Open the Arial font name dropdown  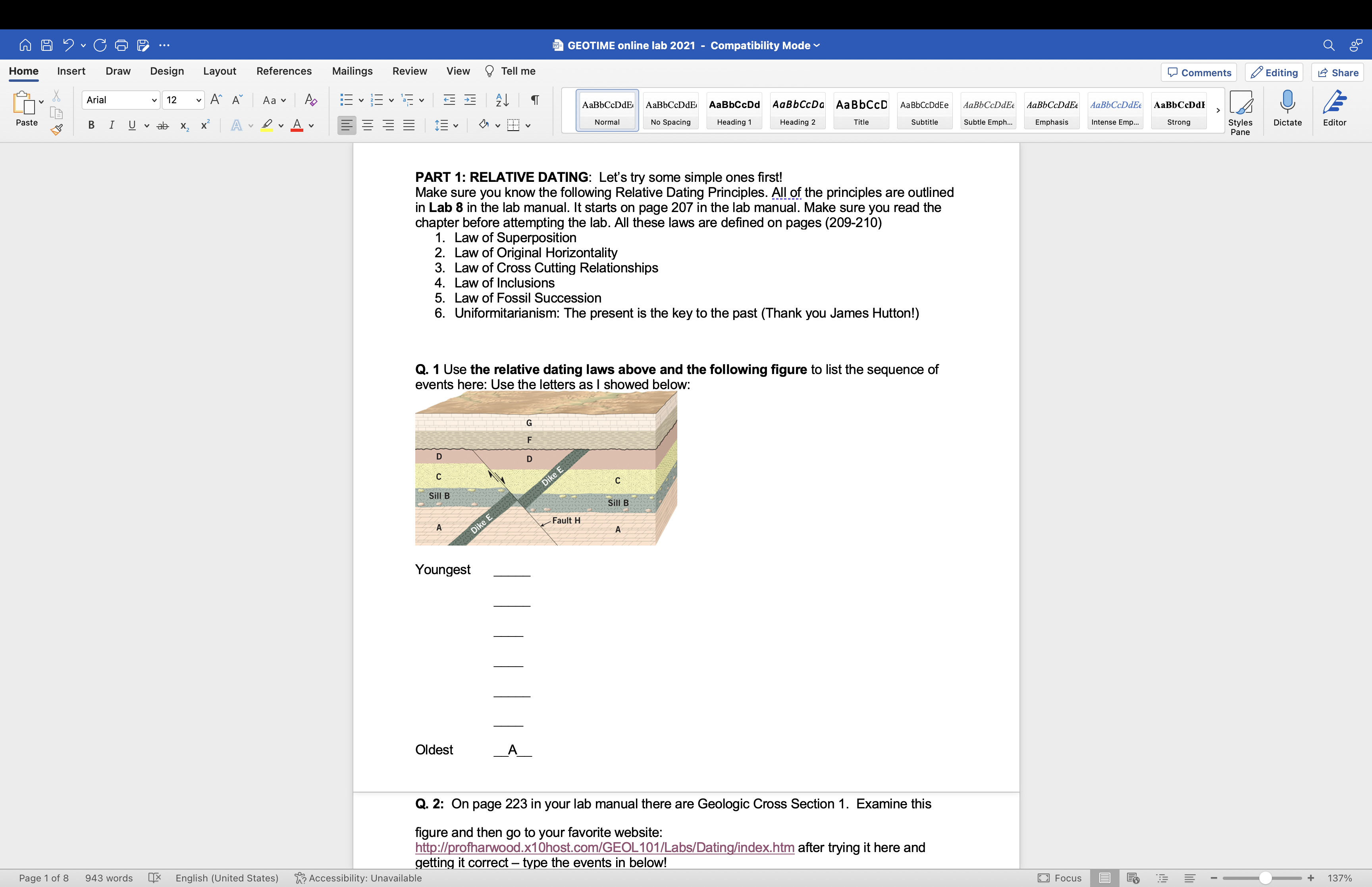[154, 100]
